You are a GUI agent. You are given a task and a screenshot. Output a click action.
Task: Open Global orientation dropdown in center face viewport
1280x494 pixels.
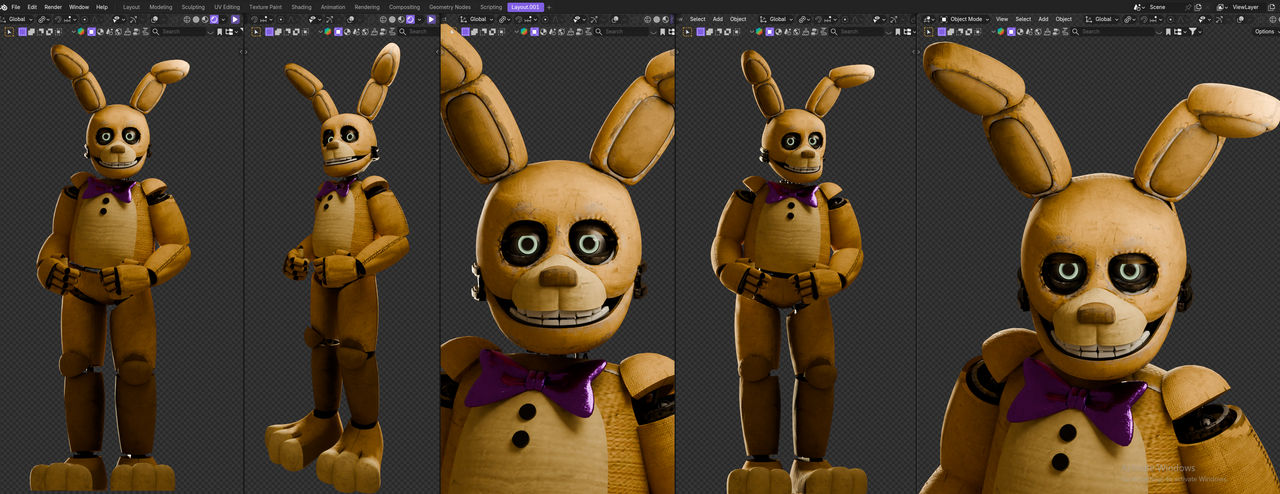(478, 19)
